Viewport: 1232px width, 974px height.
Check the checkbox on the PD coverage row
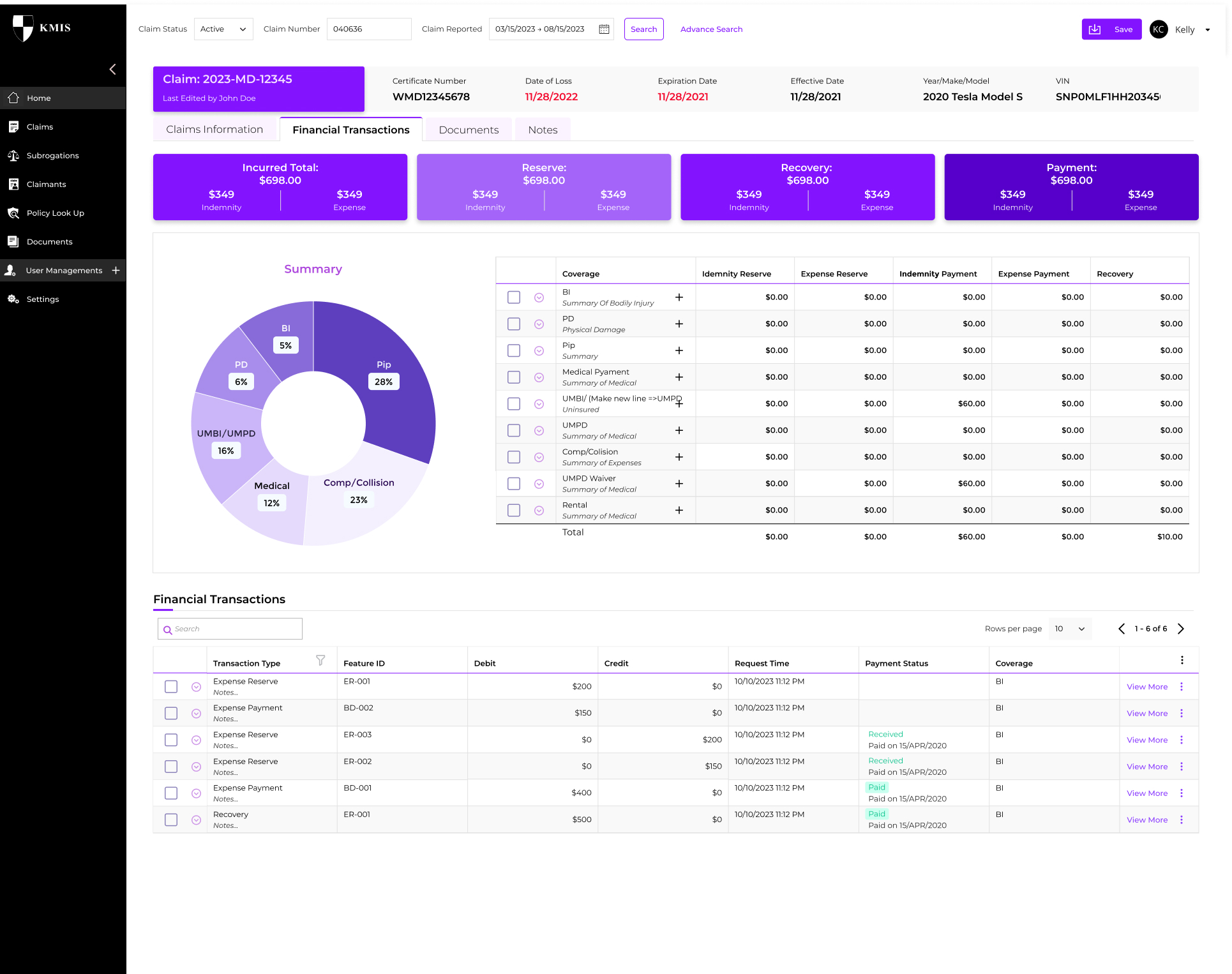click(x=513, y=324)
